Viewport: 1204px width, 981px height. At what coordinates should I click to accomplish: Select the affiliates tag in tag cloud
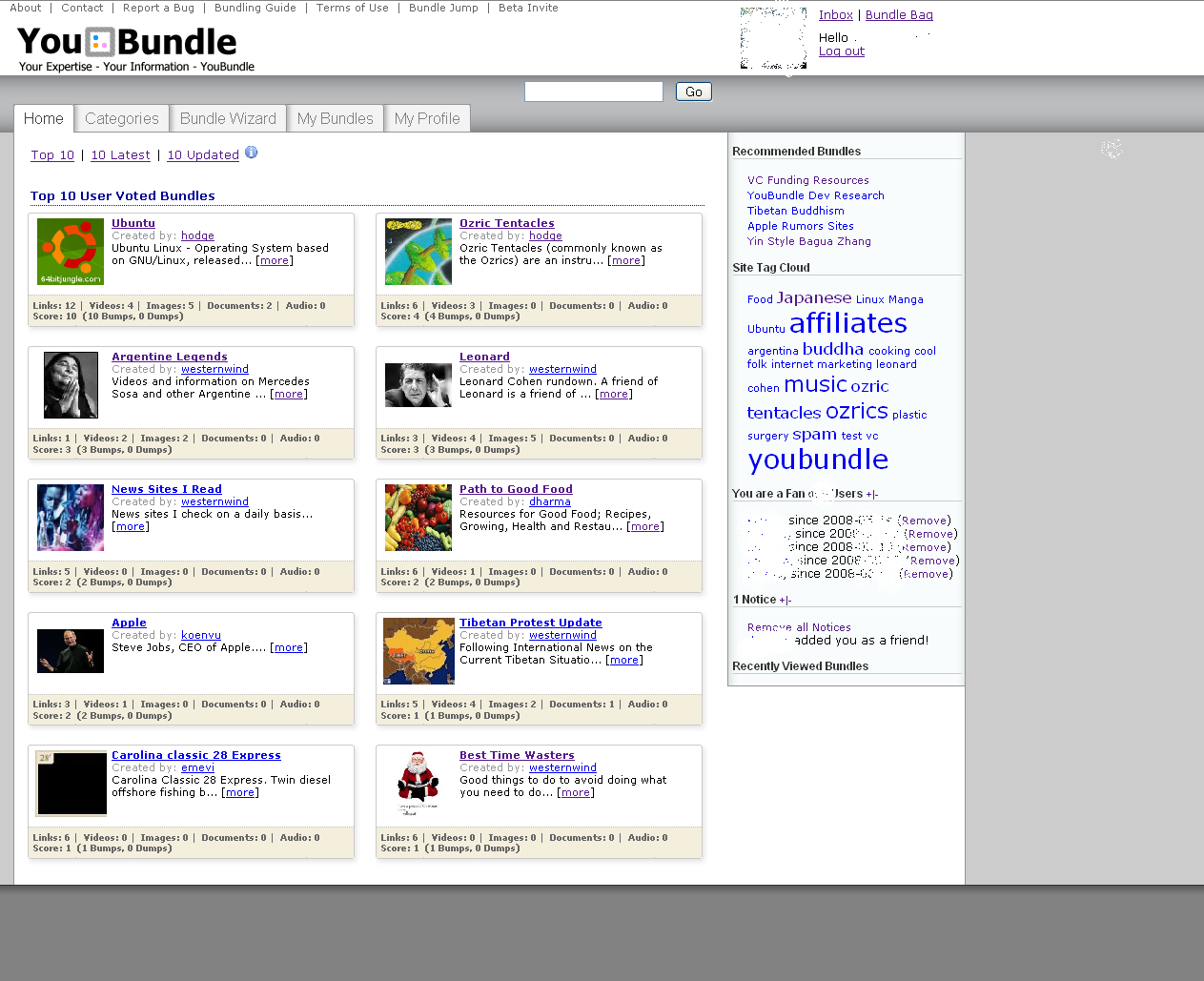[x=847, y=323]
